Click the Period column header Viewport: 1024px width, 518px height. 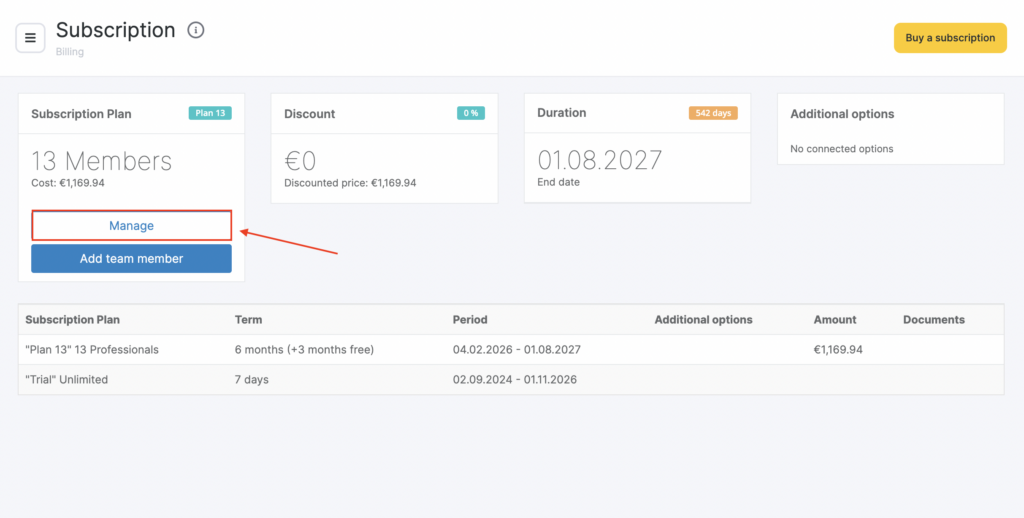(470, 320)
